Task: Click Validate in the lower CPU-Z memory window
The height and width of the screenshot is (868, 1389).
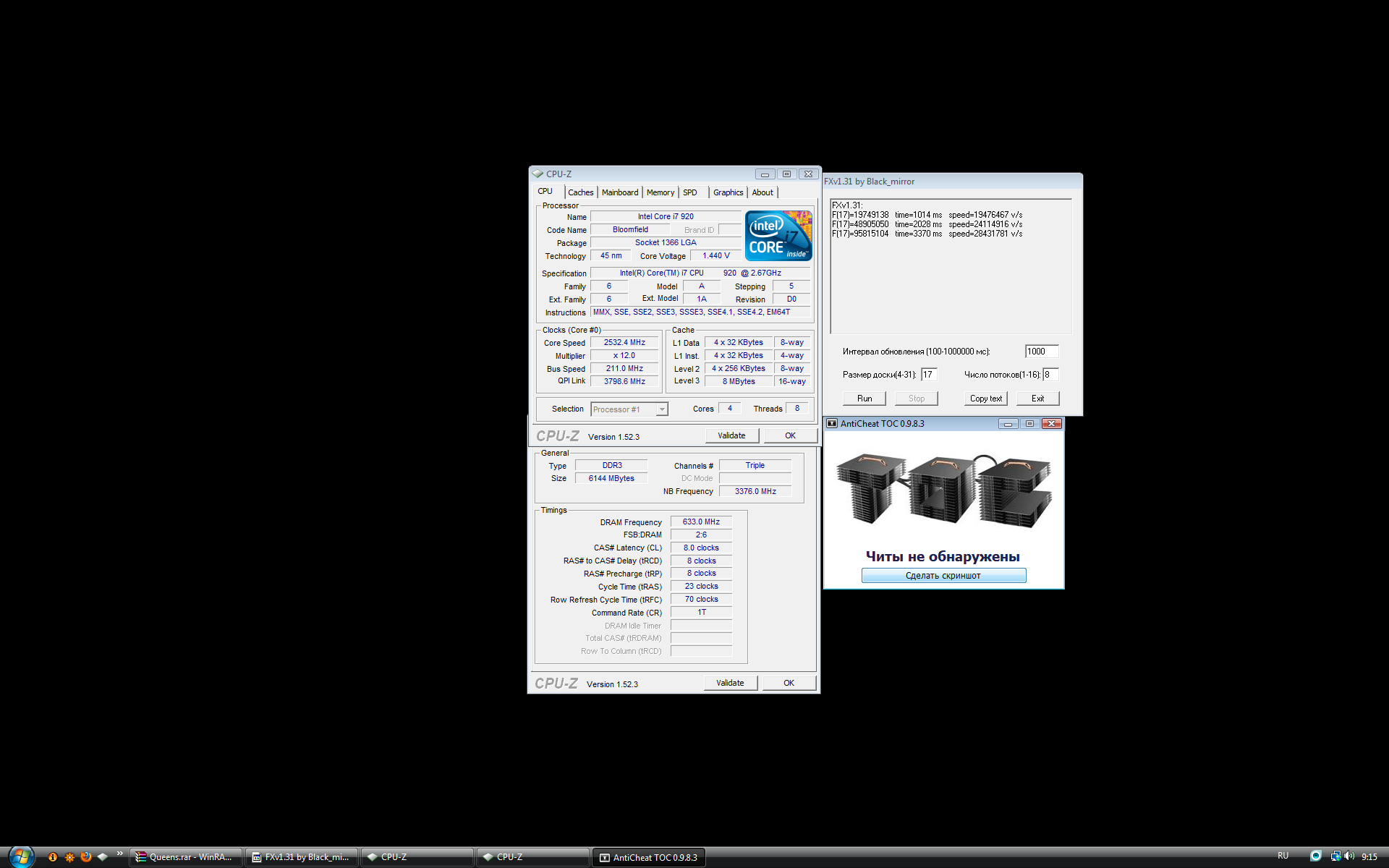Action: tap(730, 683)
